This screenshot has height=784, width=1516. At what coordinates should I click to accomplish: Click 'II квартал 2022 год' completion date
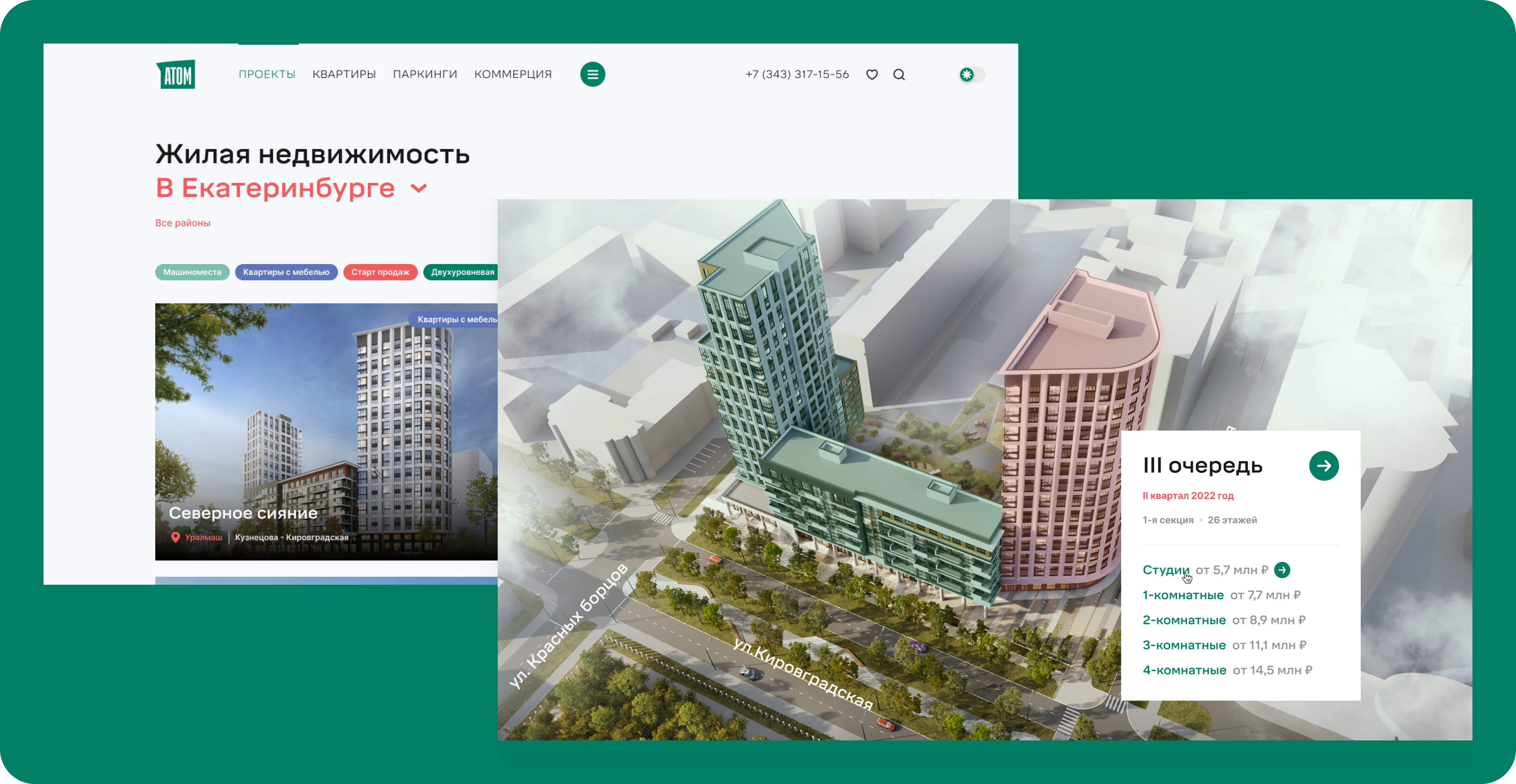click(1188, 496)
